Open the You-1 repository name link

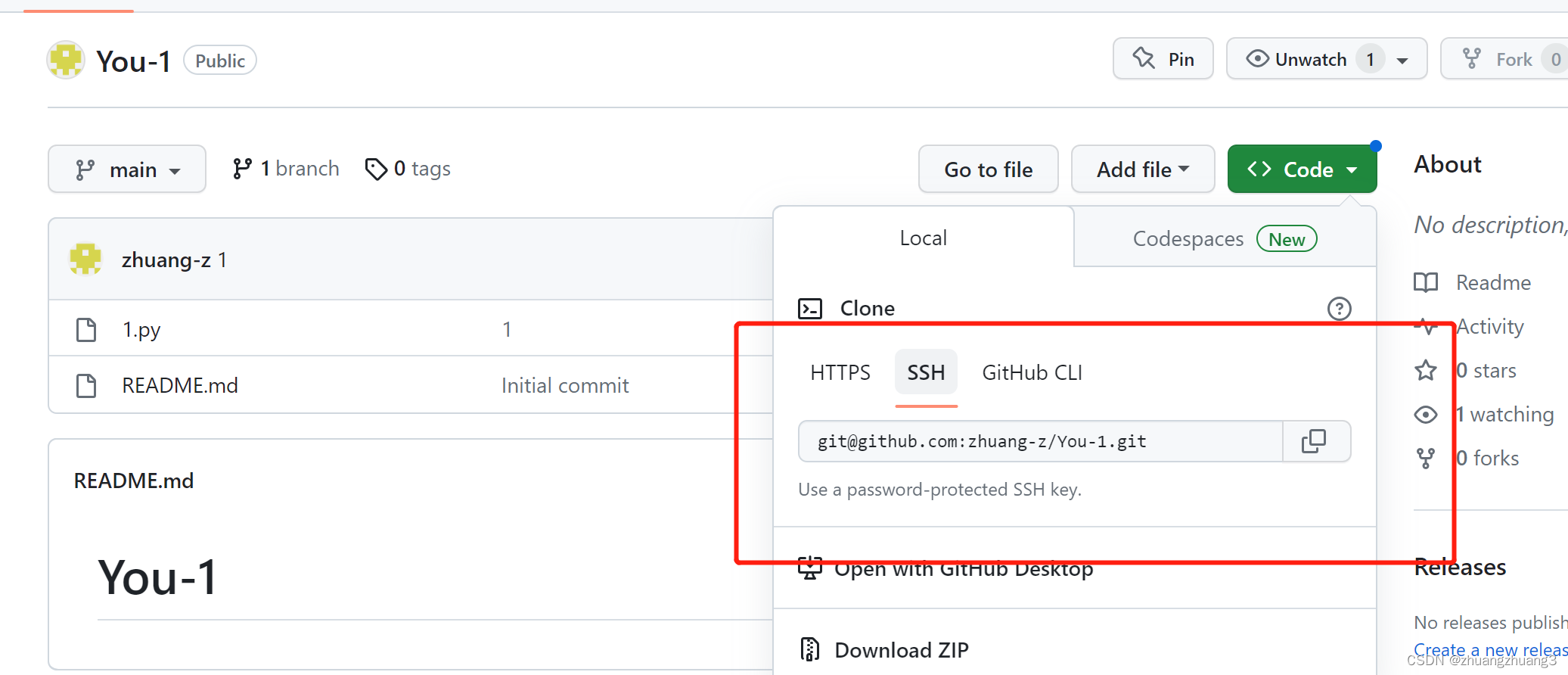pos(134,61)
